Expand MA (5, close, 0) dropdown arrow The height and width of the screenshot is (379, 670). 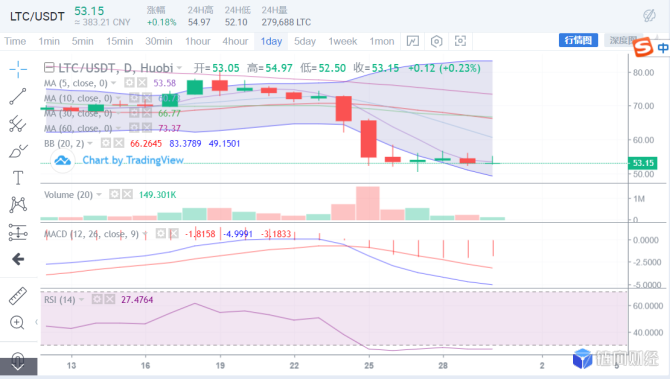(114, 83)
